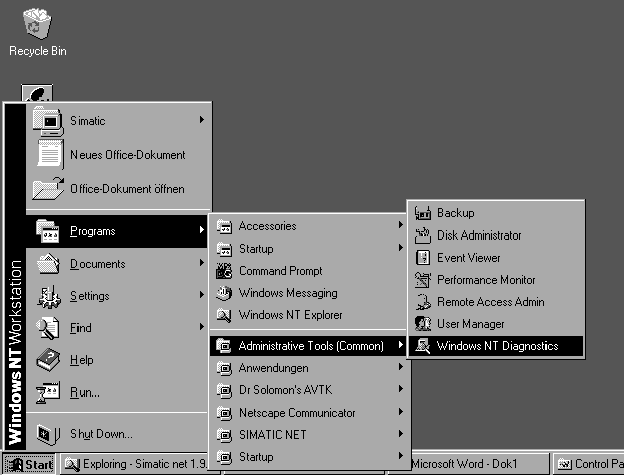Click the Documents folder icon
Image resolution: width=624 pixels, height=475 pixels.
coord(48,263)
